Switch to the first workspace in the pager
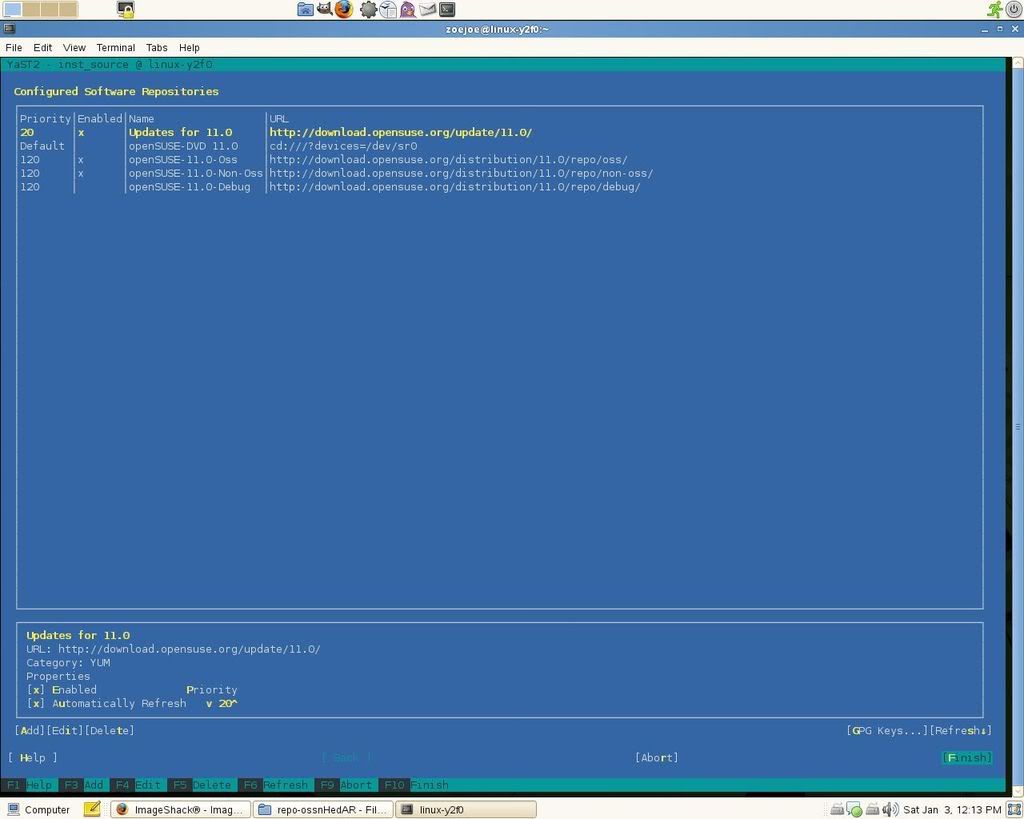Image resolution: width=1024 pixels, height=819 pixels. pyautogui.click(x=12, y=9)
